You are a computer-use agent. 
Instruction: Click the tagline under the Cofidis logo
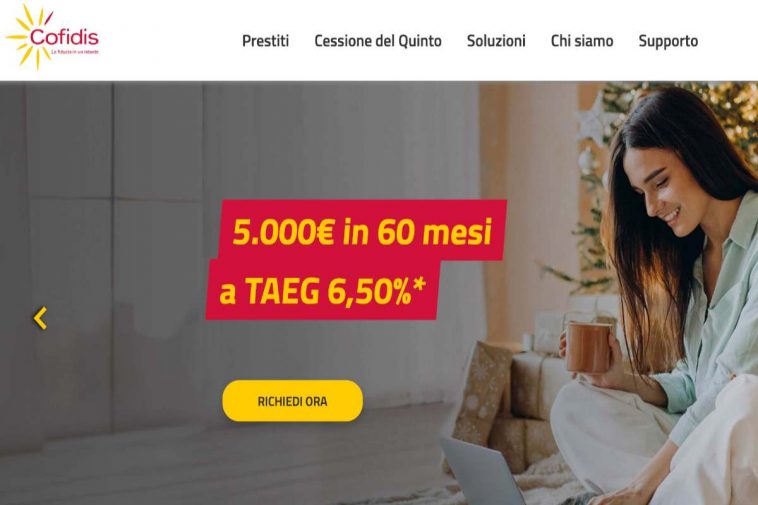[x=75, y=52]
